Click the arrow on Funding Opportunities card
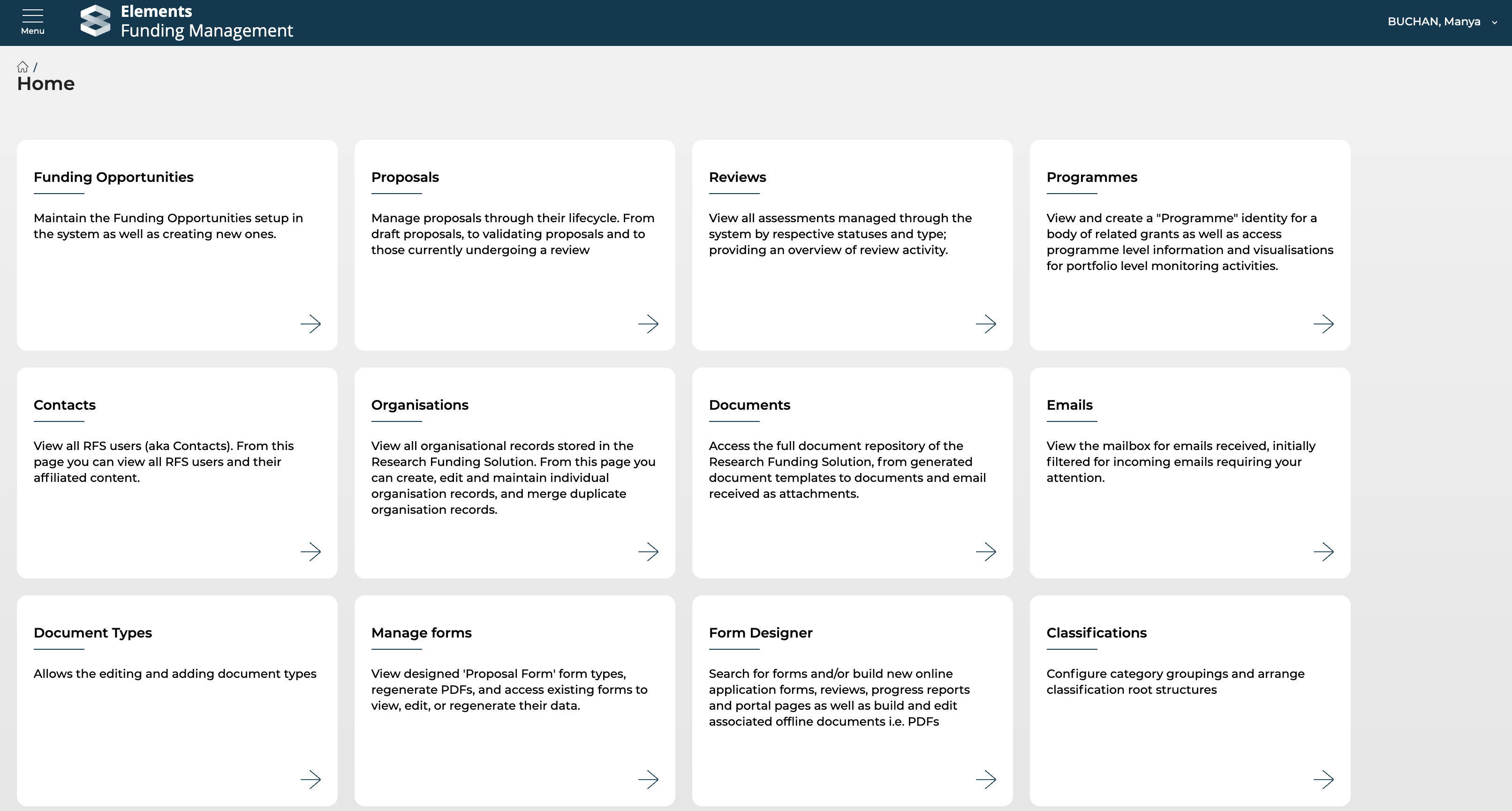 [310, 324]
